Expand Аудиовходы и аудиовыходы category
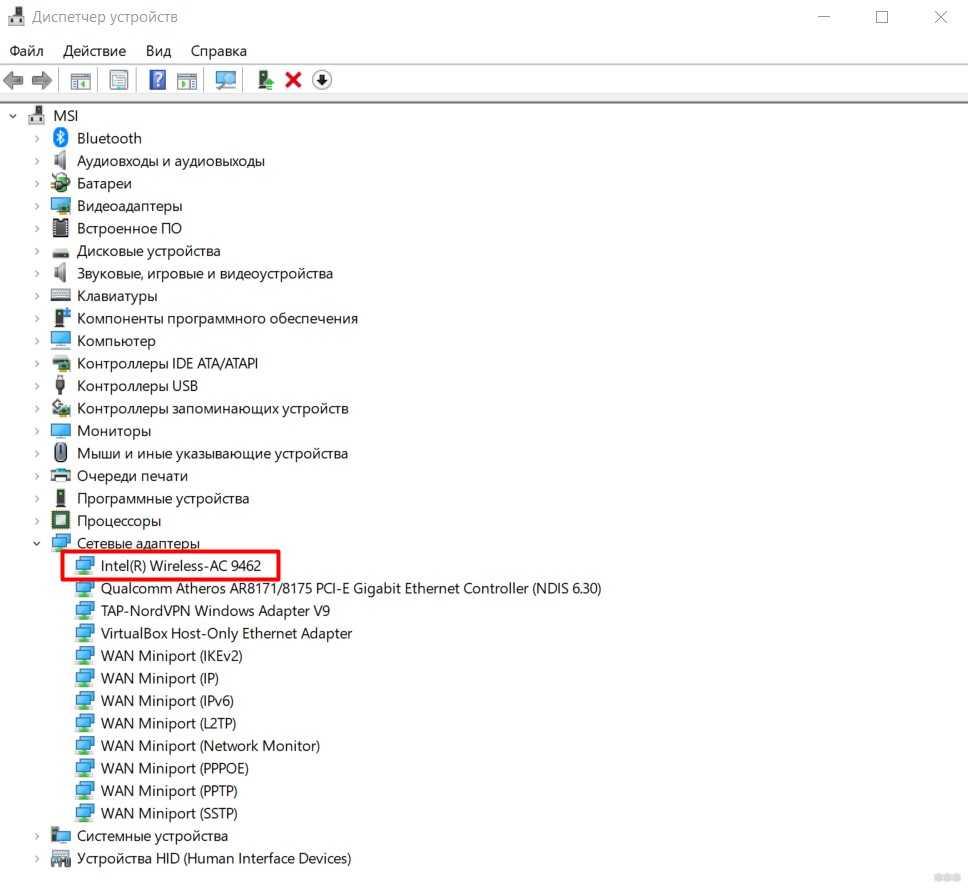Image resolution: width=968 pixels, height=891 pixels. tap(37, 161)
